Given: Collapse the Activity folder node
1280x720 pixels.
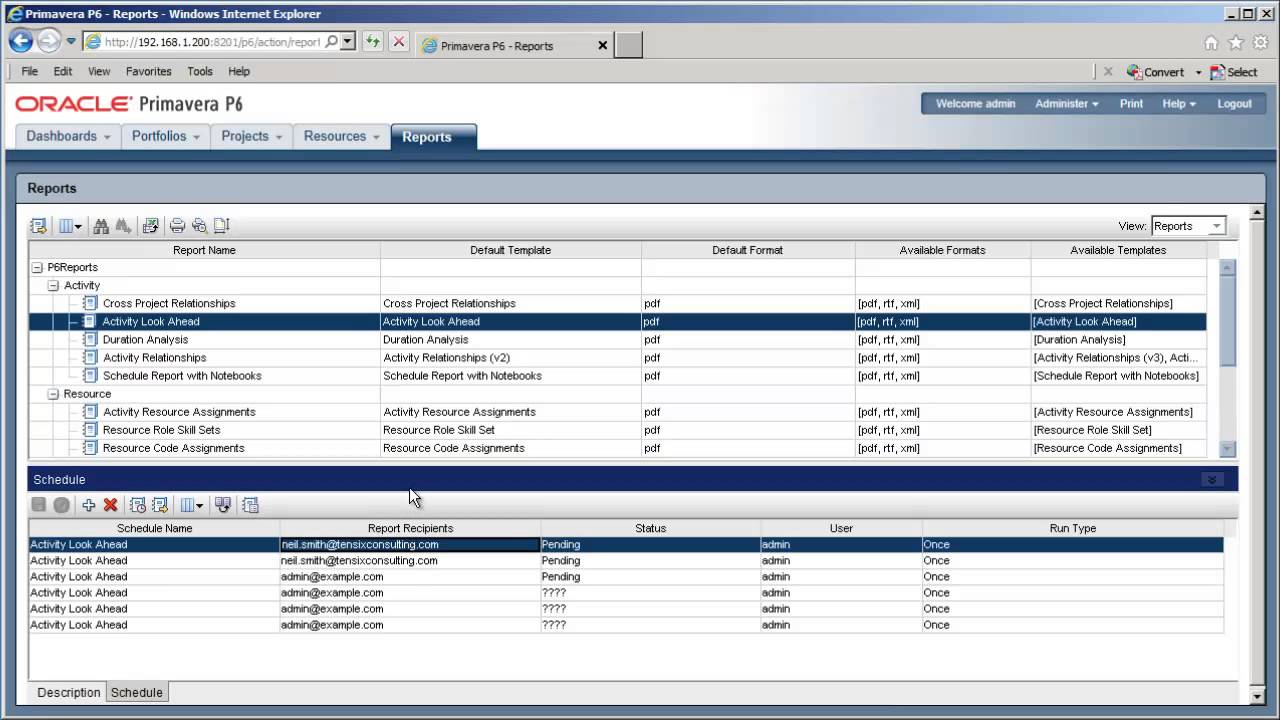Looking at the screenshot, I should [54, 286].
